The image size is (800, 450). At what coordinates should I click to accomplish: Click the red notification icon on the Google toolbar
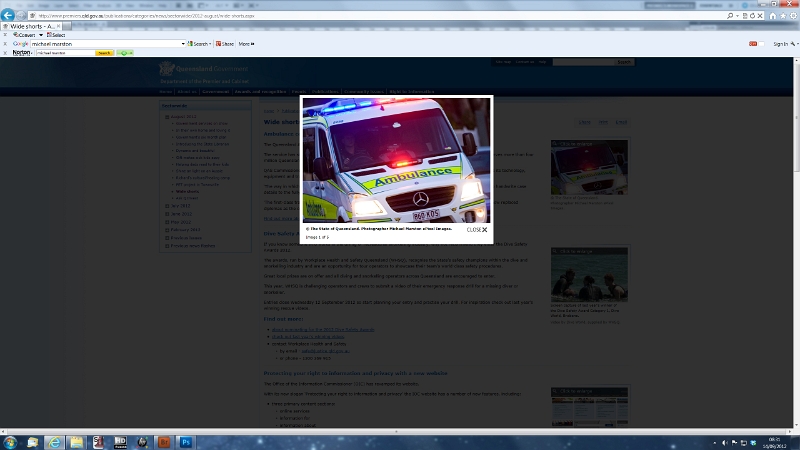click(753, 44)
